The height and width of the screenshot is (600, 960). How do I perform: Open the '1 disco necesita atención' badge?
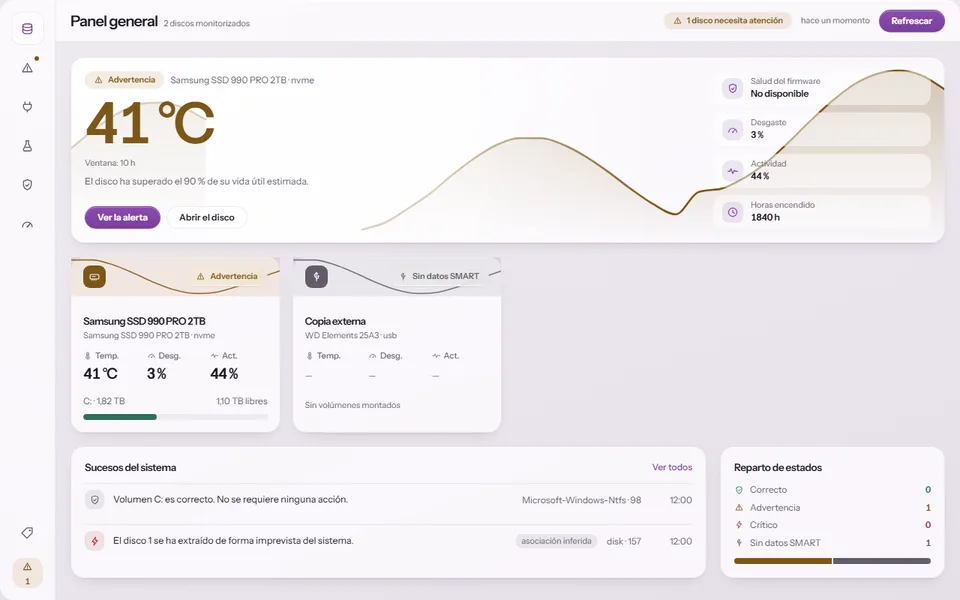click(x=728, y=21)
